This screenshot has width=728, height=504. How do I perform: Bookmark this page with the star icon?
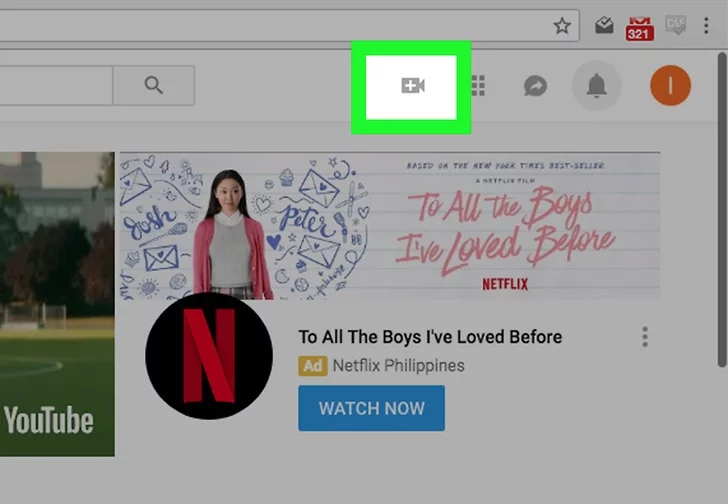pyautogui.click(x=562, y=26)
